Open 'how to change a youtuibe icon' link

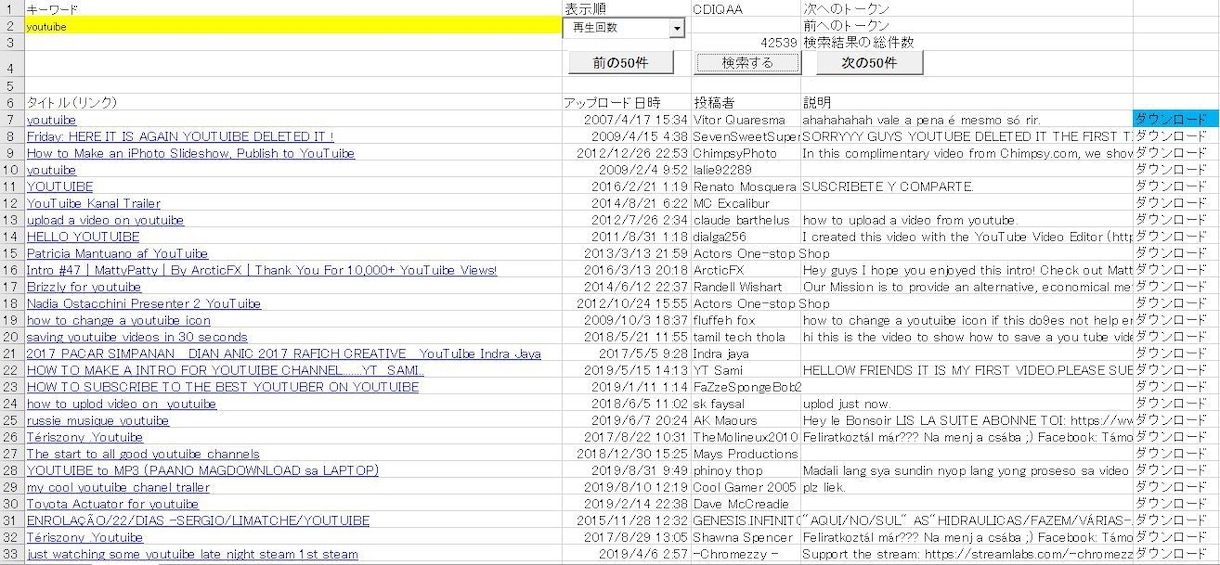click(x=119, y=320)
